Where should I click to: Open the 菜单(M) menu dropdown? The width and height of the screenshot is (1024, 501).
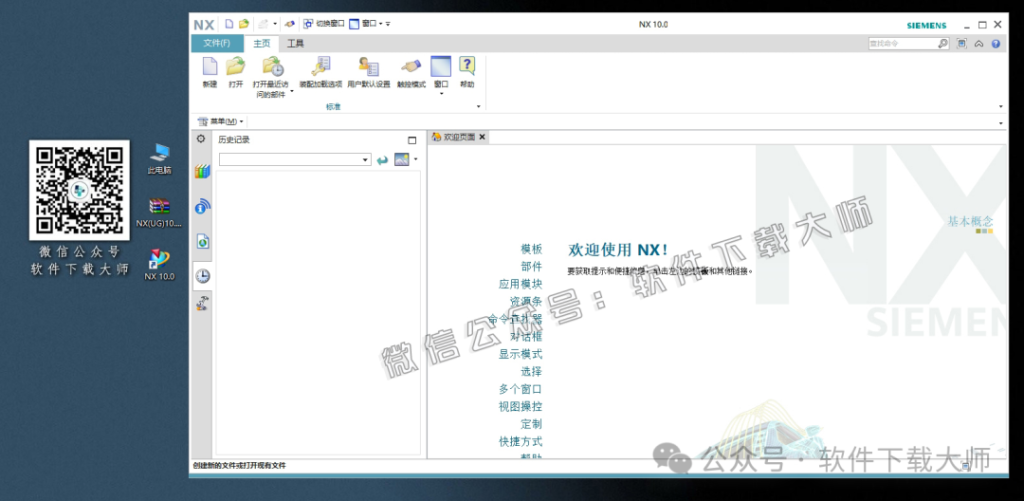coord(221,121)
